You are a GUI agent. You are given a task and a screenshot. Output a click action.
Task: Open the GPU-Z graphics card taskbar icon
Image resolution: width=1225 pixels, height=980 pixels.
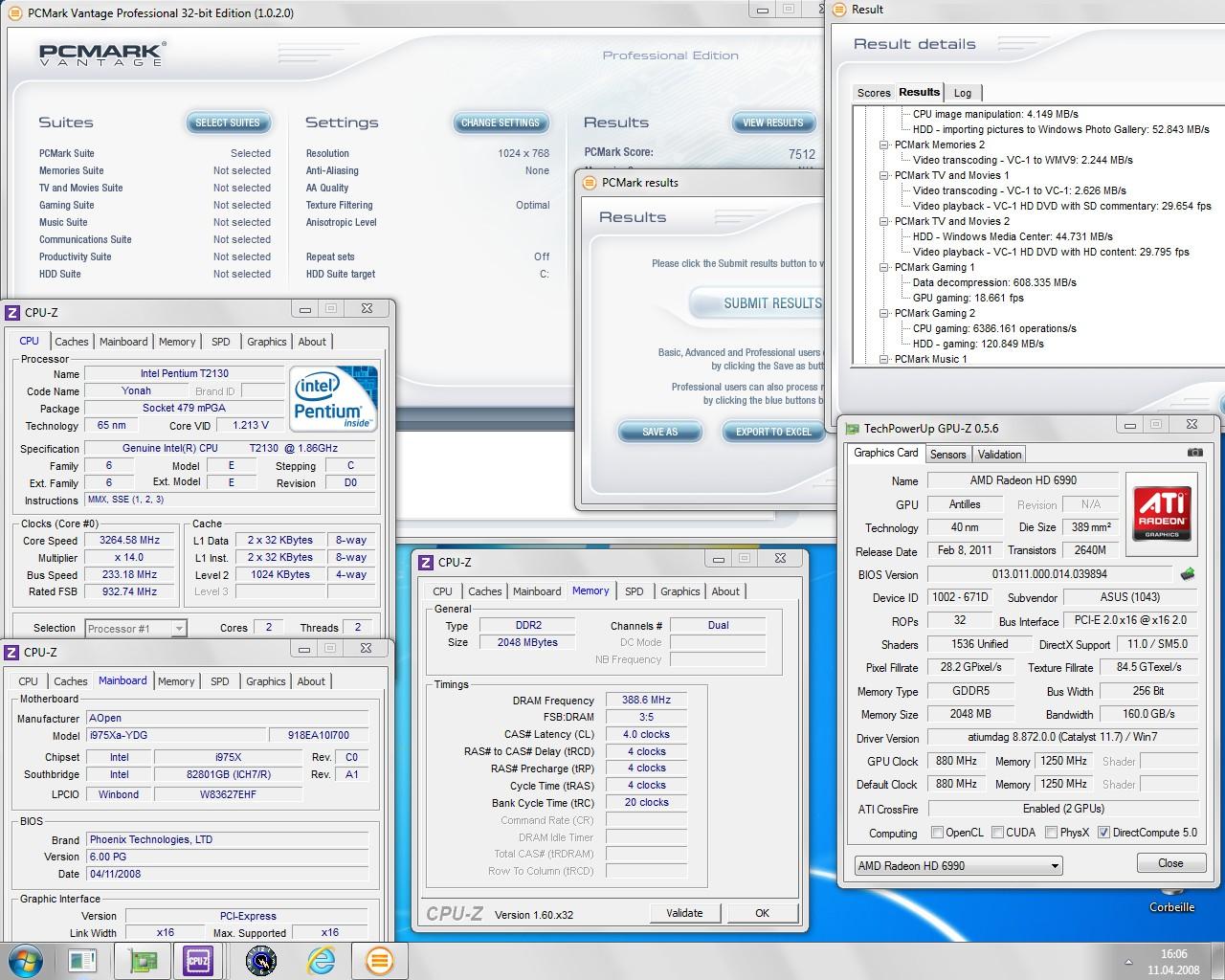(141, 960)
